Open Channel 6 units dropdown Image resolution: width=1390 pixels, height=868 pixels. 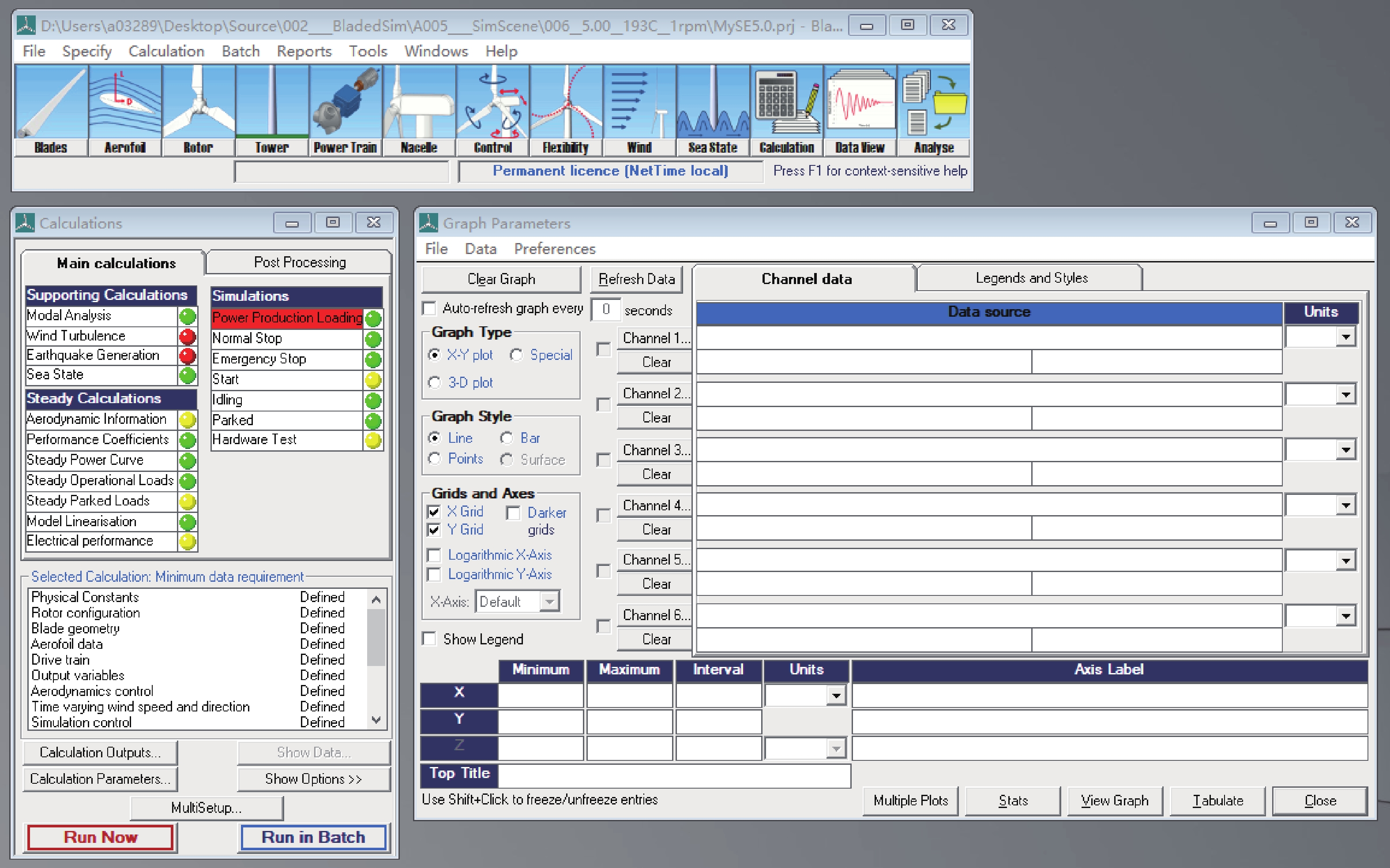pyautogui.click(x=1346, y=617)
